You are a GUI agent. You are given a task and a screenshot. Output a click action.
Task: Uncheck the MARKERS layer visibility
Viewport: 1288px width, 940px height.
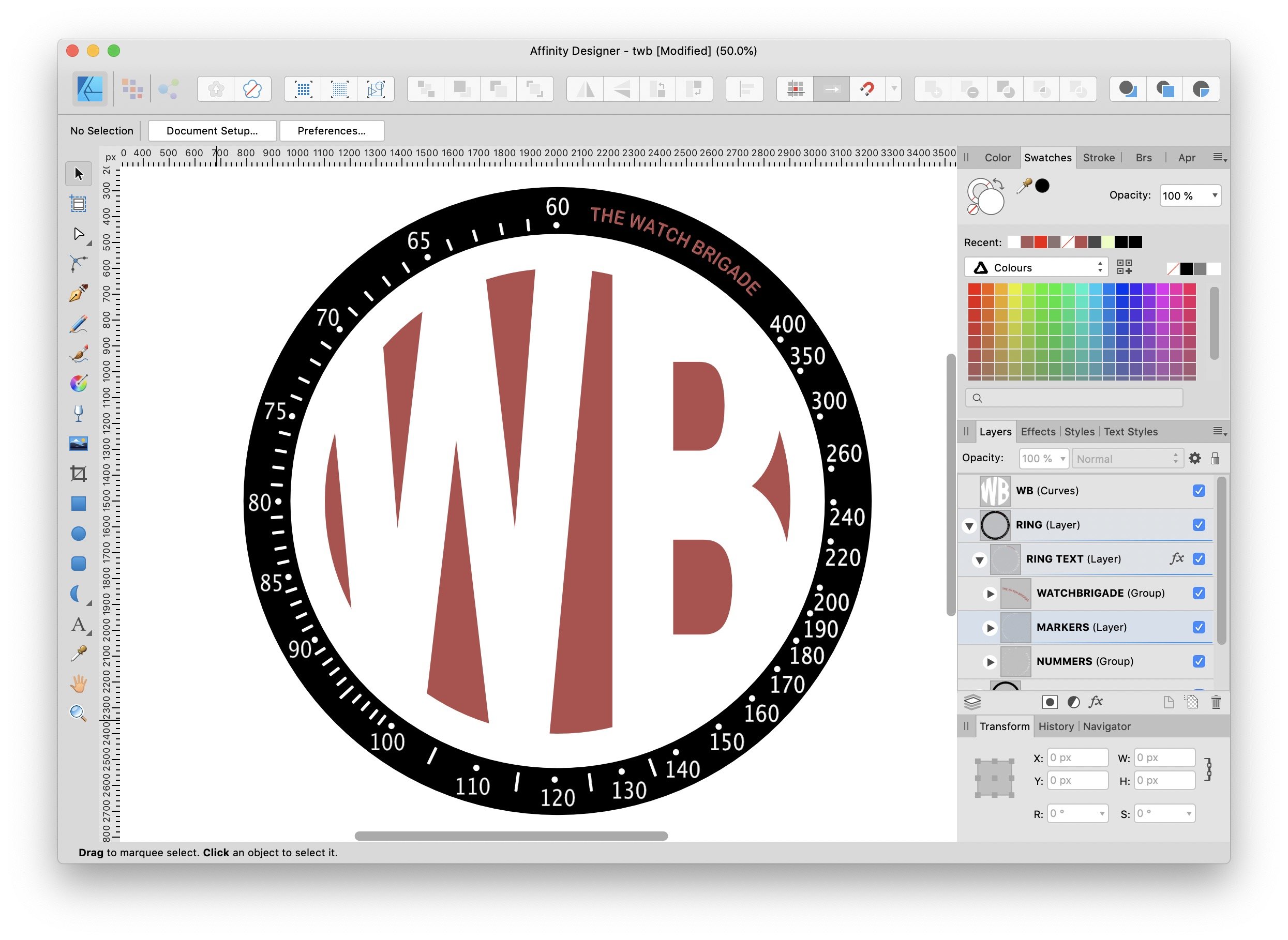[1199, 627]
